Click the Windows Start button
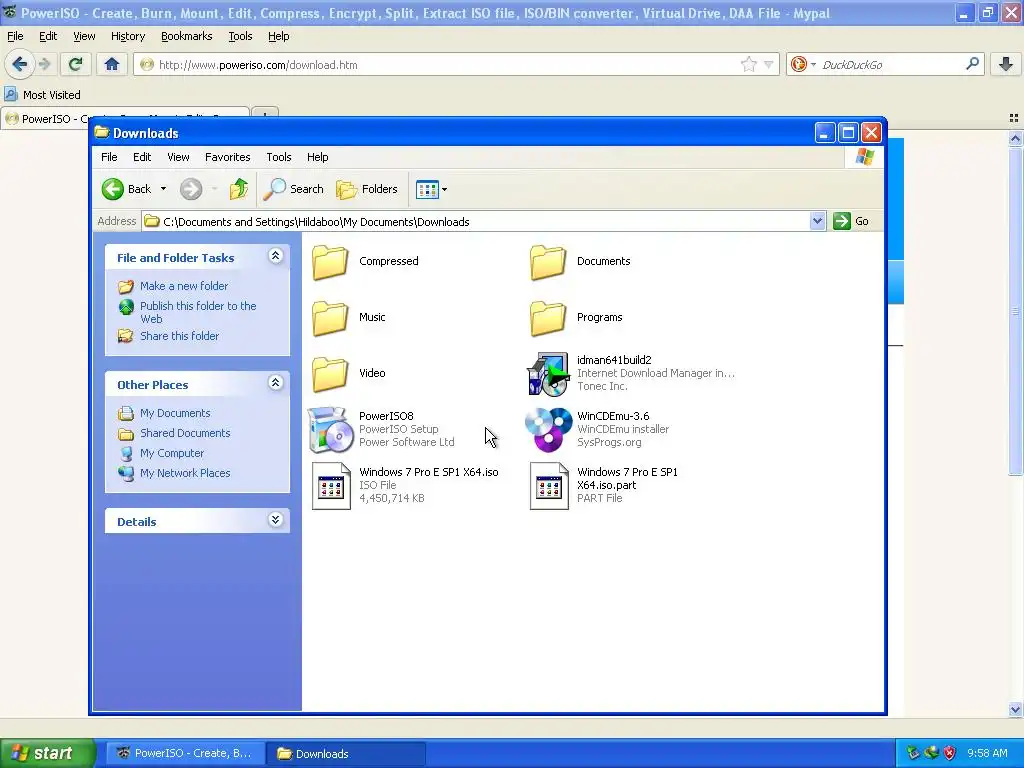This screenshot has width=1024, height=768. coord(47,753)
